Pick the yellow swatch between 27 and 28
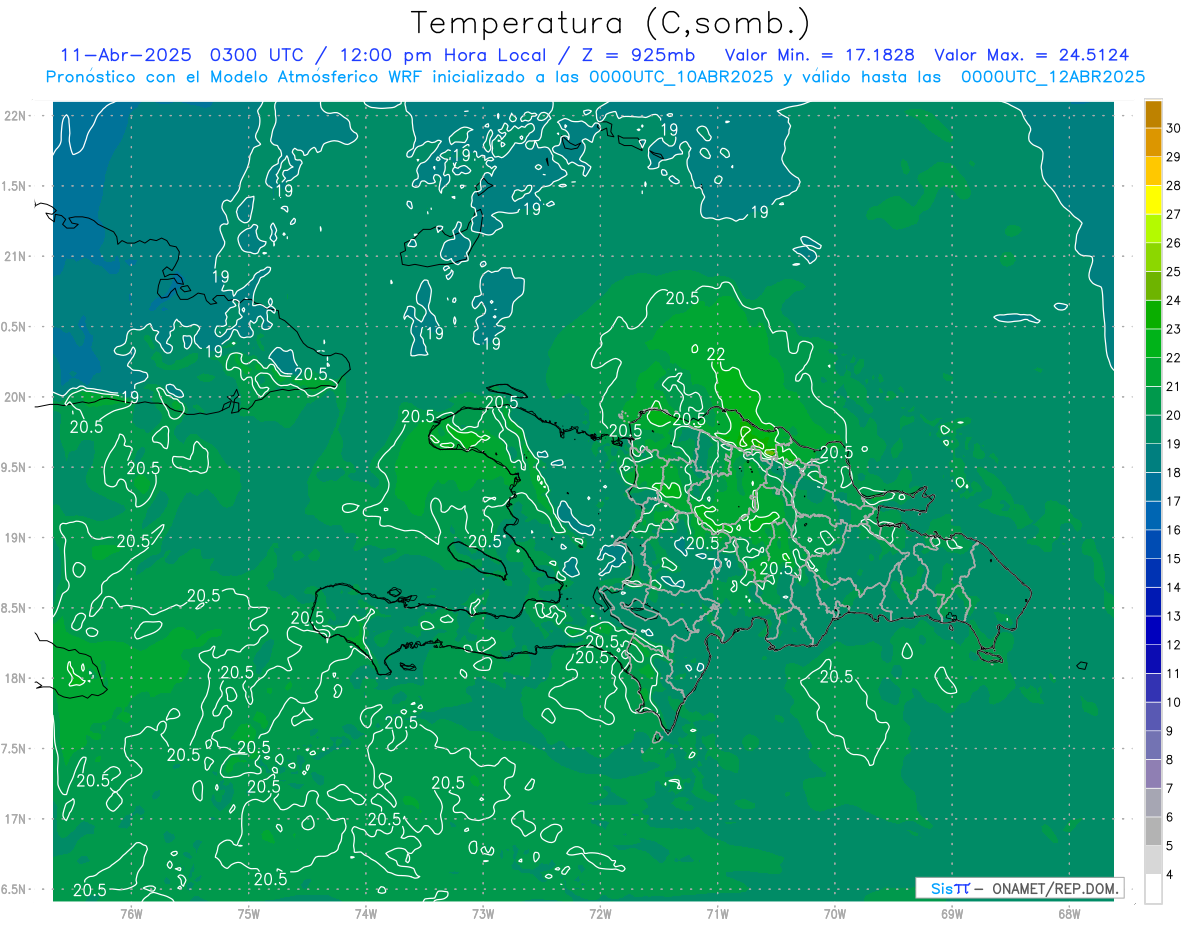The image size is (1200, 927). coord(1153,200)
